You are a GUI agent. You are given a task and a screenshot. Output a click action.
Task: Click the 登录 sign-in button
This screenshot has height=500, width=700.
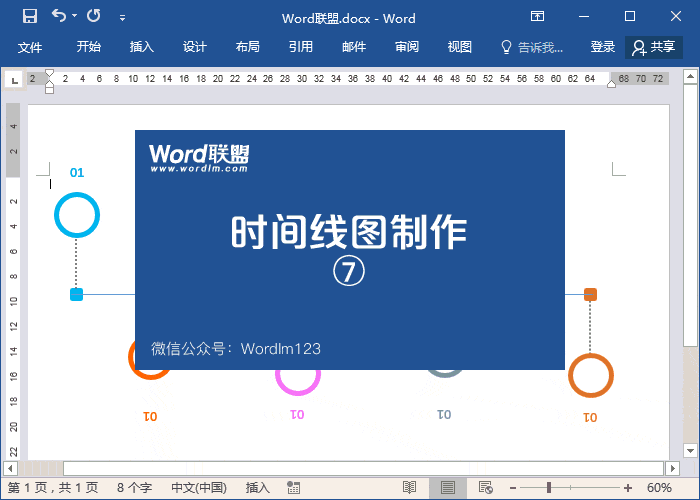[603, 46]
